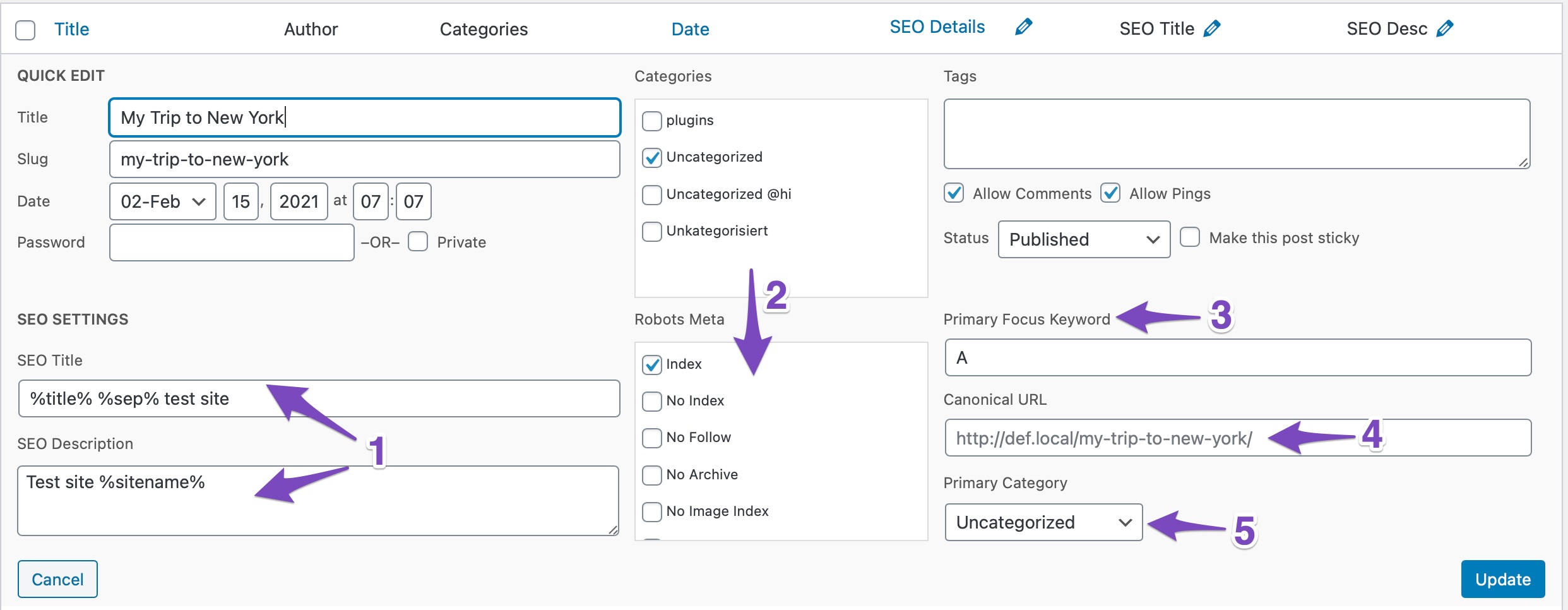Open the month dropdown showing 02-Feb

[x=163, y=201]
